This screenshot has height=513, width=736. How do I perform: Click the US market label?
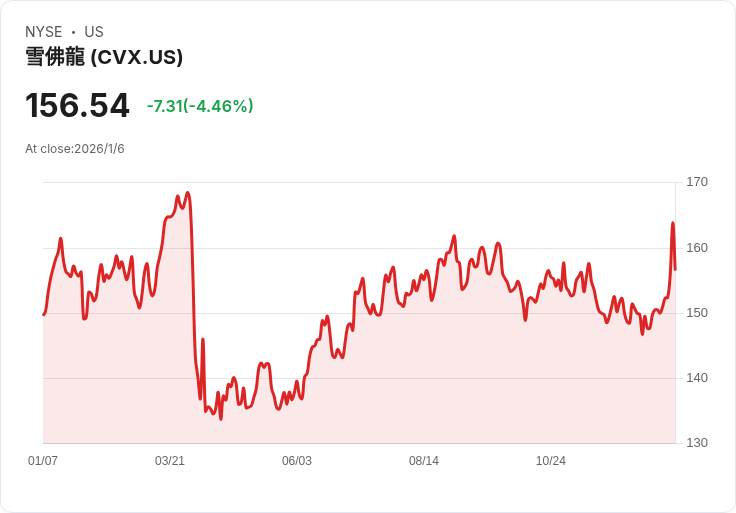click(94, 32)
